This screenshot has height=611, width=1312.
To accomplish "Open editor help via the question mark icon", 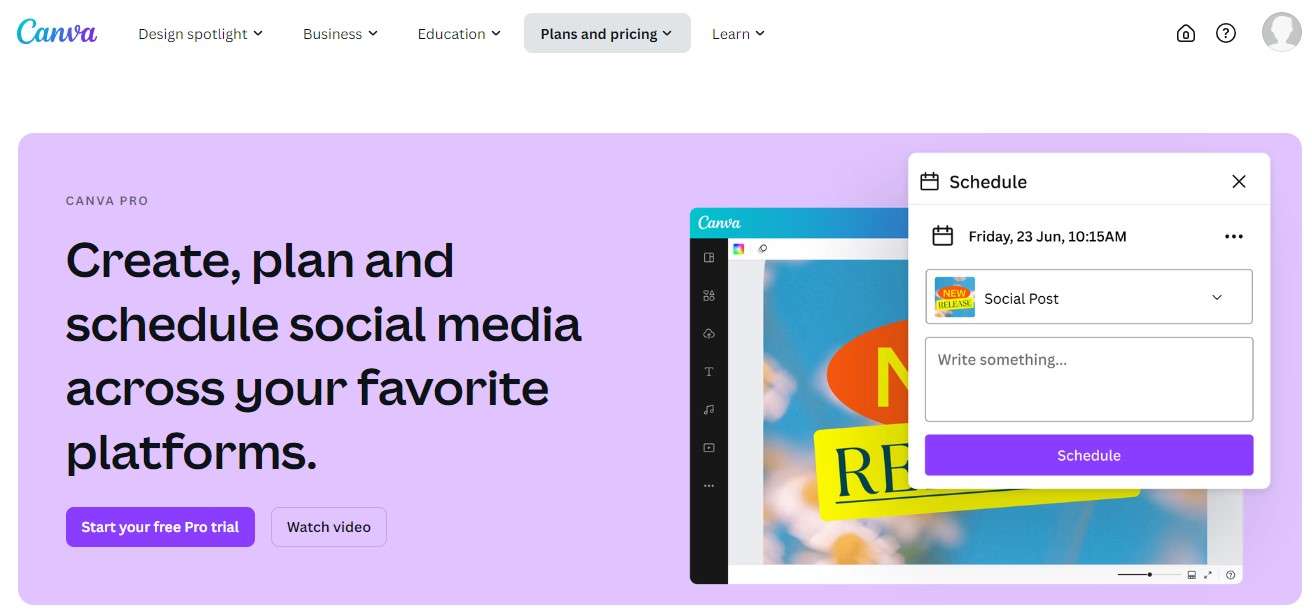I will pos(1230,575).
